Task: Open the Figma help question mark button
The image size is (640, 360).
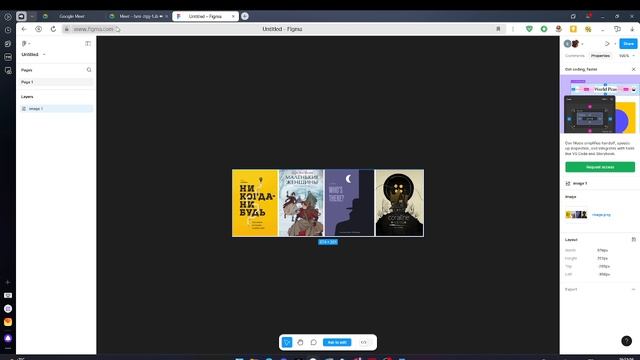Action: [x=627, y=341]
